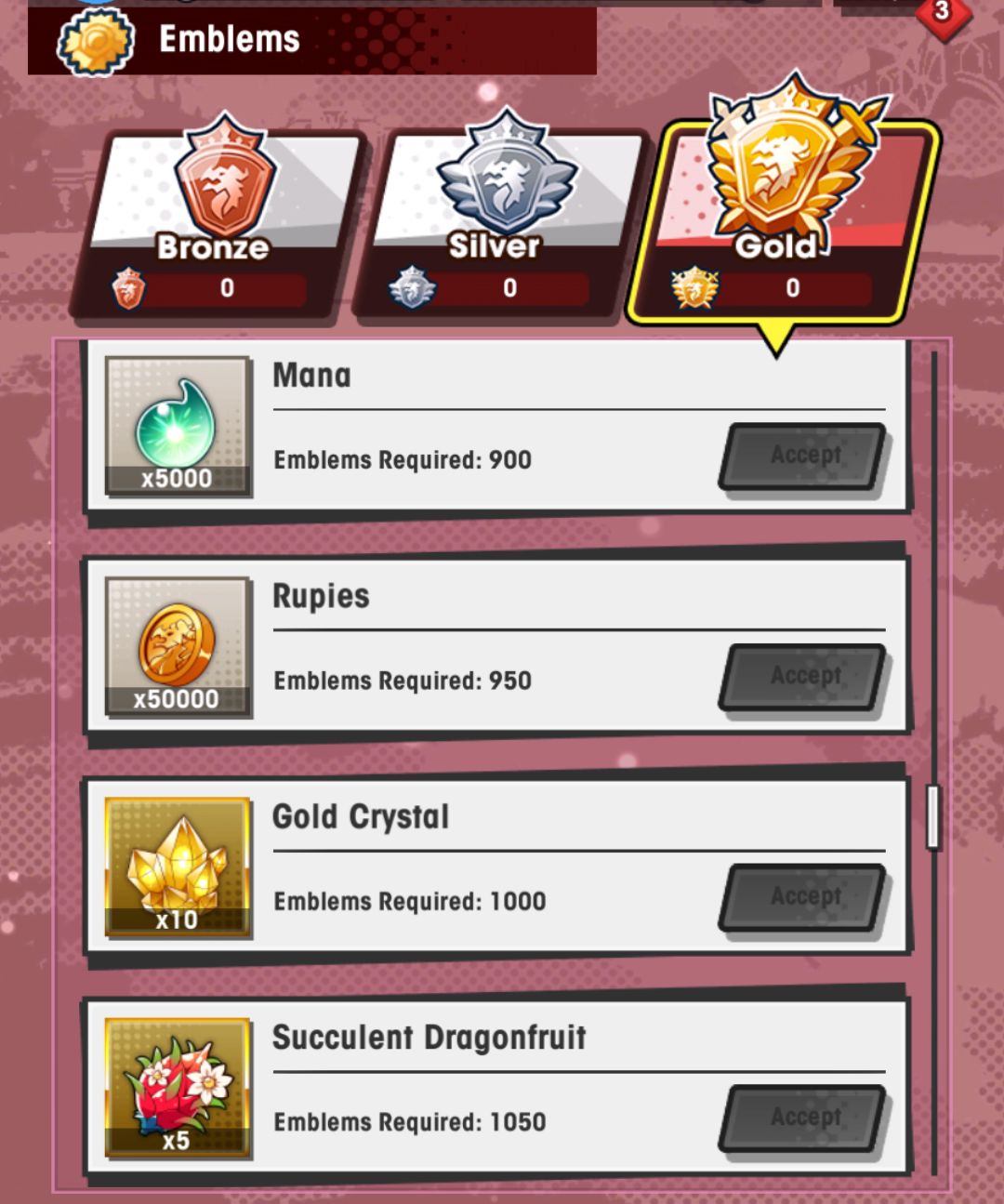The width and height of the screenshot is (1004, 1204).
Task: Accept the Mana reward
Action: pos(804,456)
